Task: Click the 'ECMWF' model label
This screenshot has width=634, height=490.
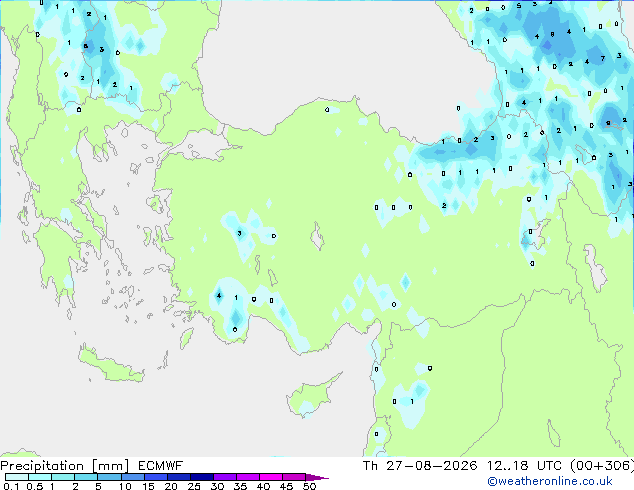Action: coord(161,466)
